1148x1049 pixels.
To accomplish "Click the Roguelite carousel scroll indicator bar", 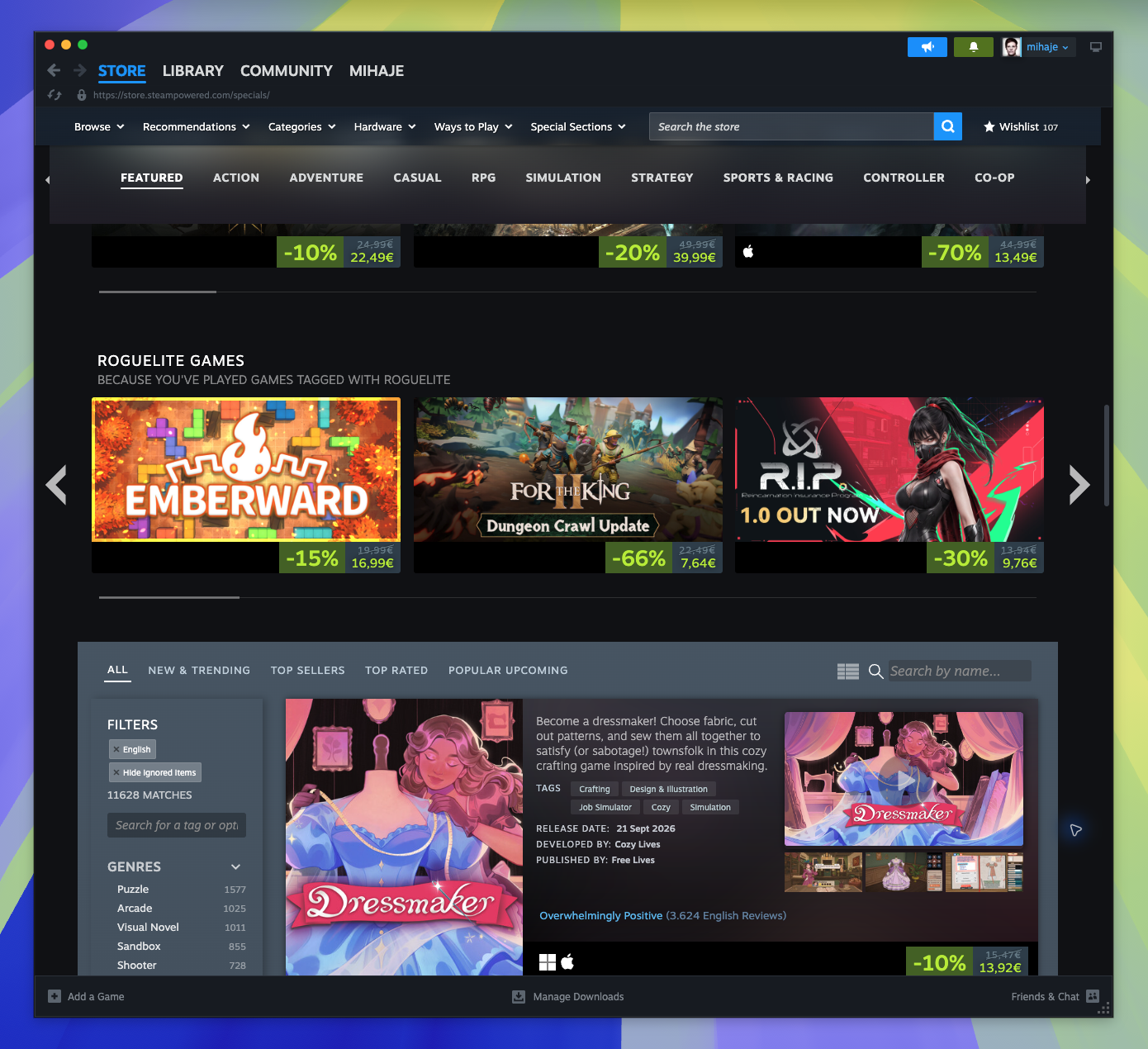I will tap(169, 597).
